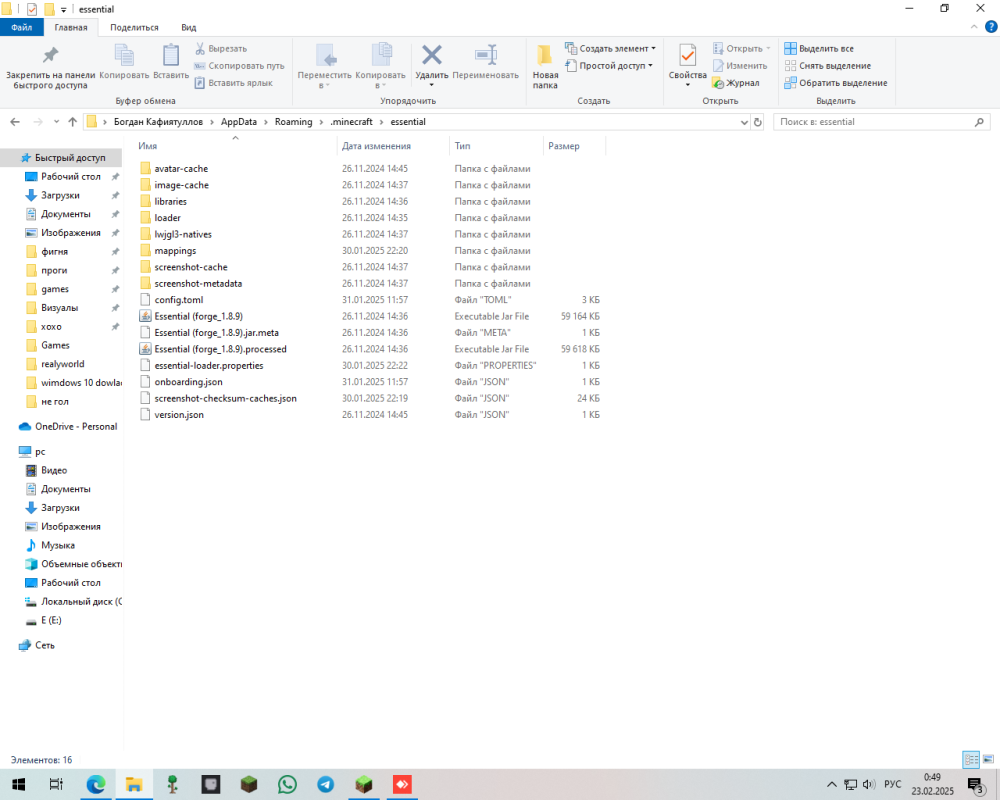The height and width of the screenshot is (800, 1000).
Task: Open the Quick Access Toolbar customize dropdown
Action: (63, 10)
